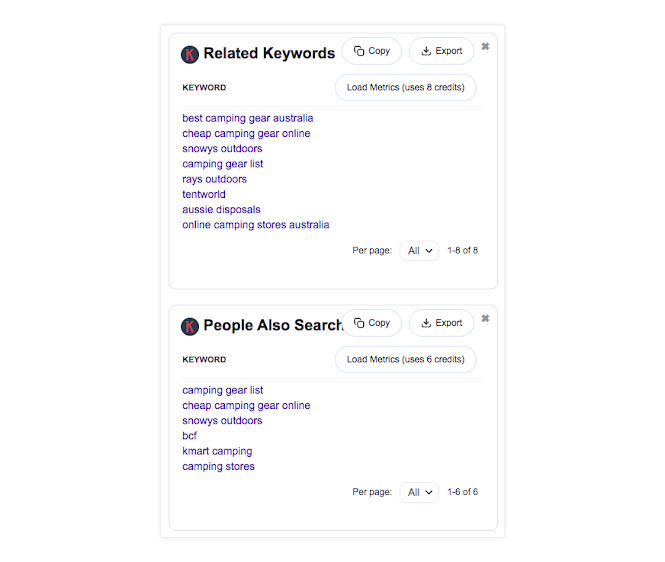Export the People Also Search list
This screenshot has width=665, height=562.
tap(441, 323)
